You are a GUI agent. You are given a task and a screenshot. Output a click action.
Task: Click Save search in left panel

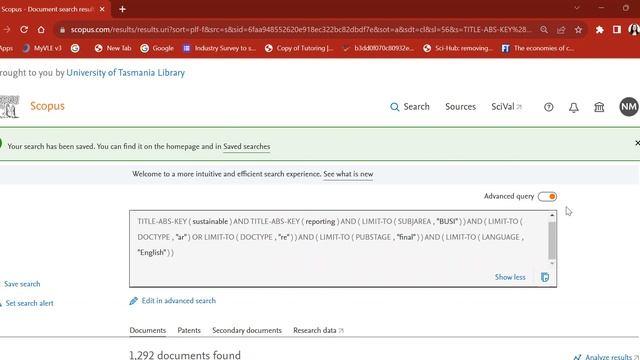(21, 284)
